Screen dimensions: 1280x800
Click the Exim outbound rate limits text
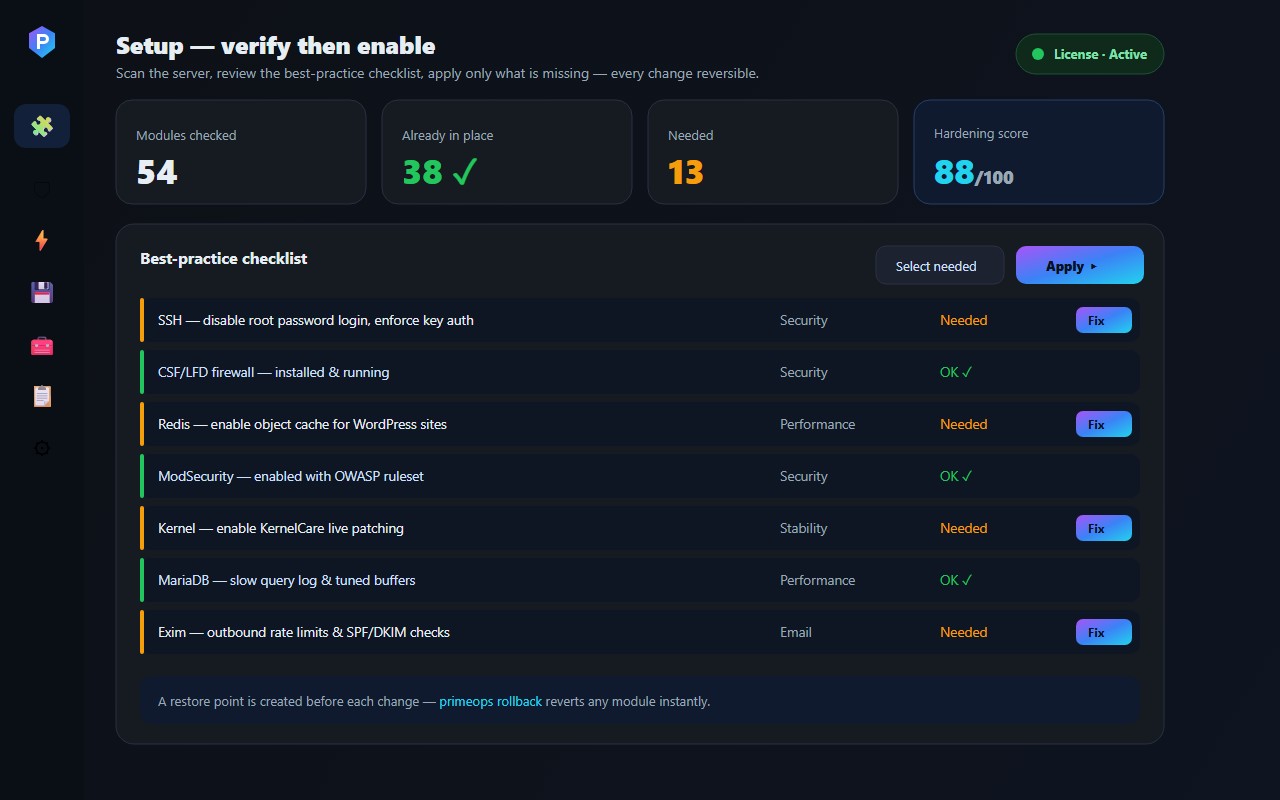click(x=304, y=632)
